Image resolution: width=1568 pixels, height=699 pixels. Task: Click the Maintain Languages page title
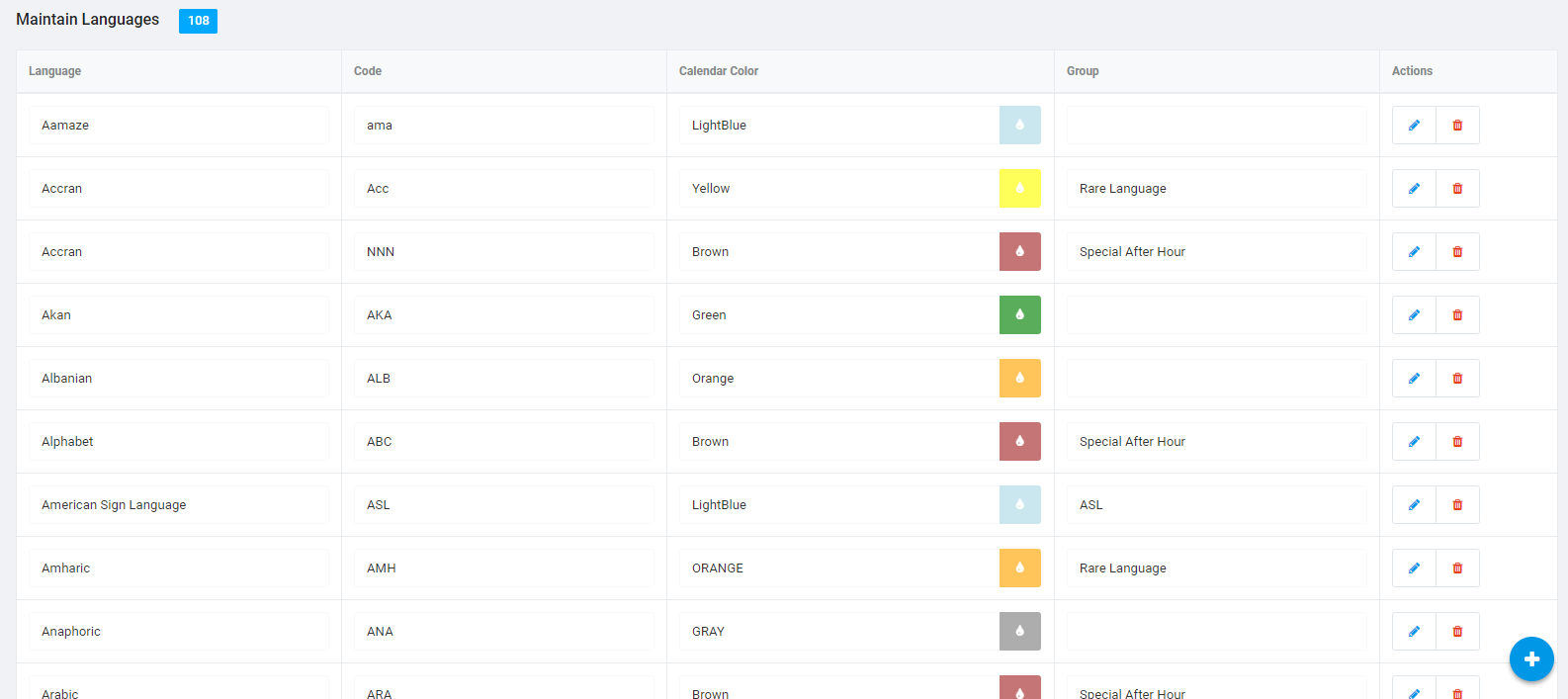[87, 20]
